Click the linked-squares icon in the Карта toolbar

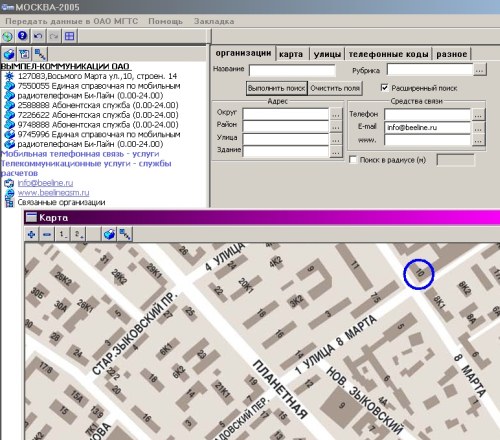pos(125,234)
